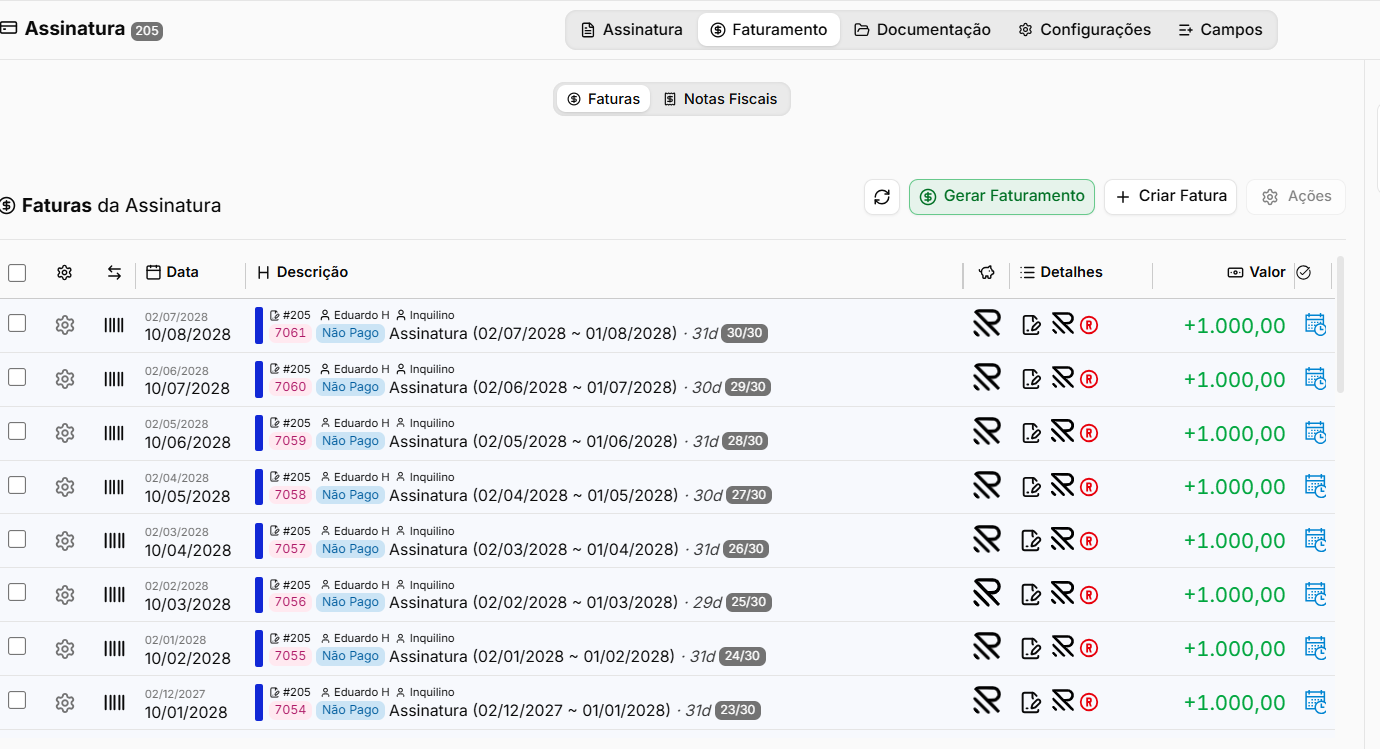Click barcode icon in invoice 7060 row
Viewport: 1380px width, 749px height.
[x=114, y=379]
